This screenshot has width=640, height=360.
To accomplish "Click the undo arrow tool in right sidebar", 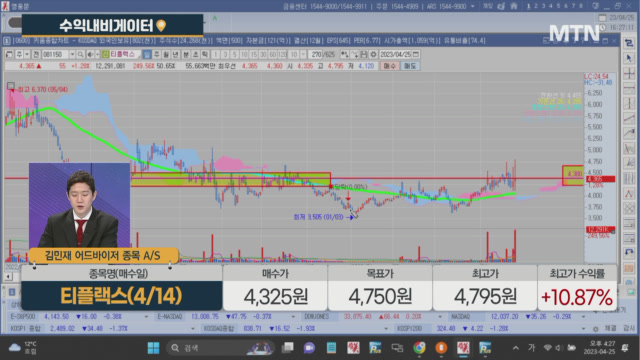I will point(629,252).
